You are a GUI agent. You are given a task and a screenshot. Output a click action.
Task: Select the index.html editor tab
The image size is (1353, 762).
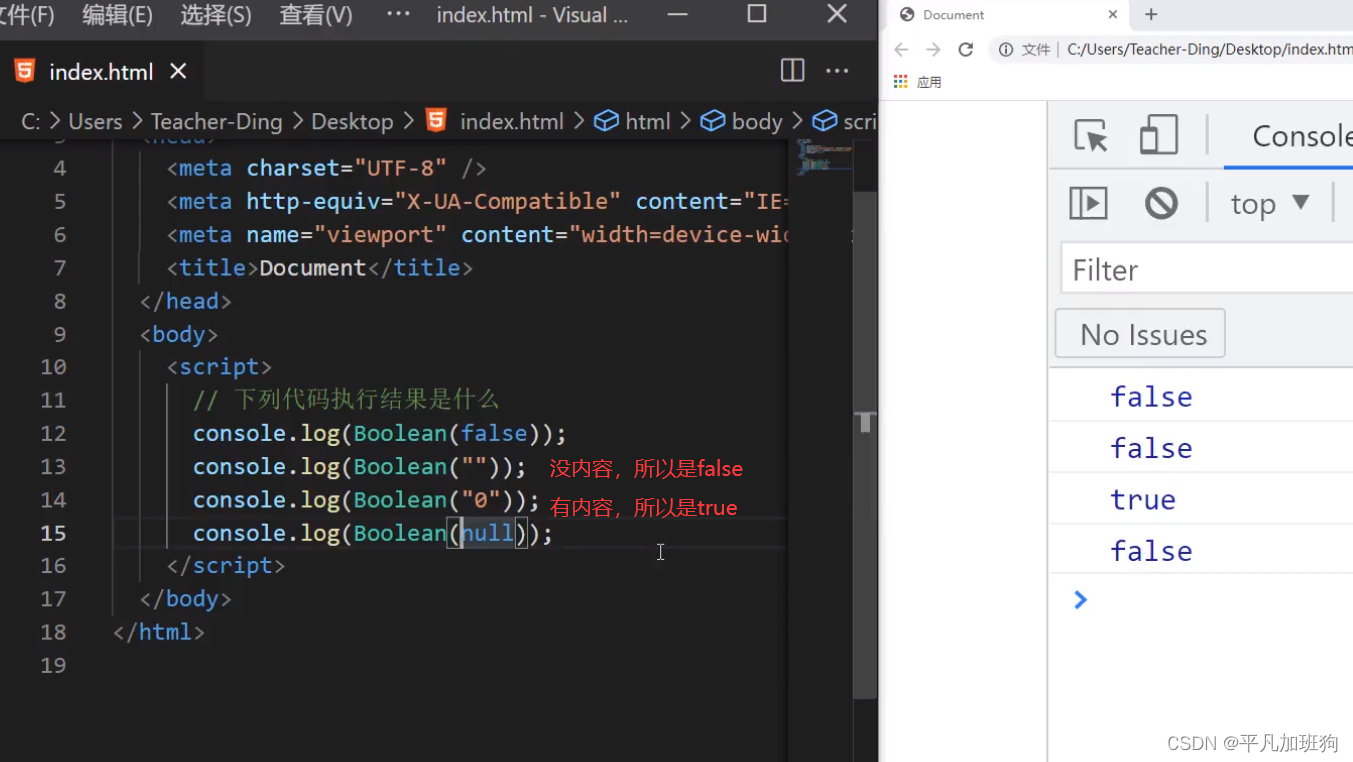point(101,72)
